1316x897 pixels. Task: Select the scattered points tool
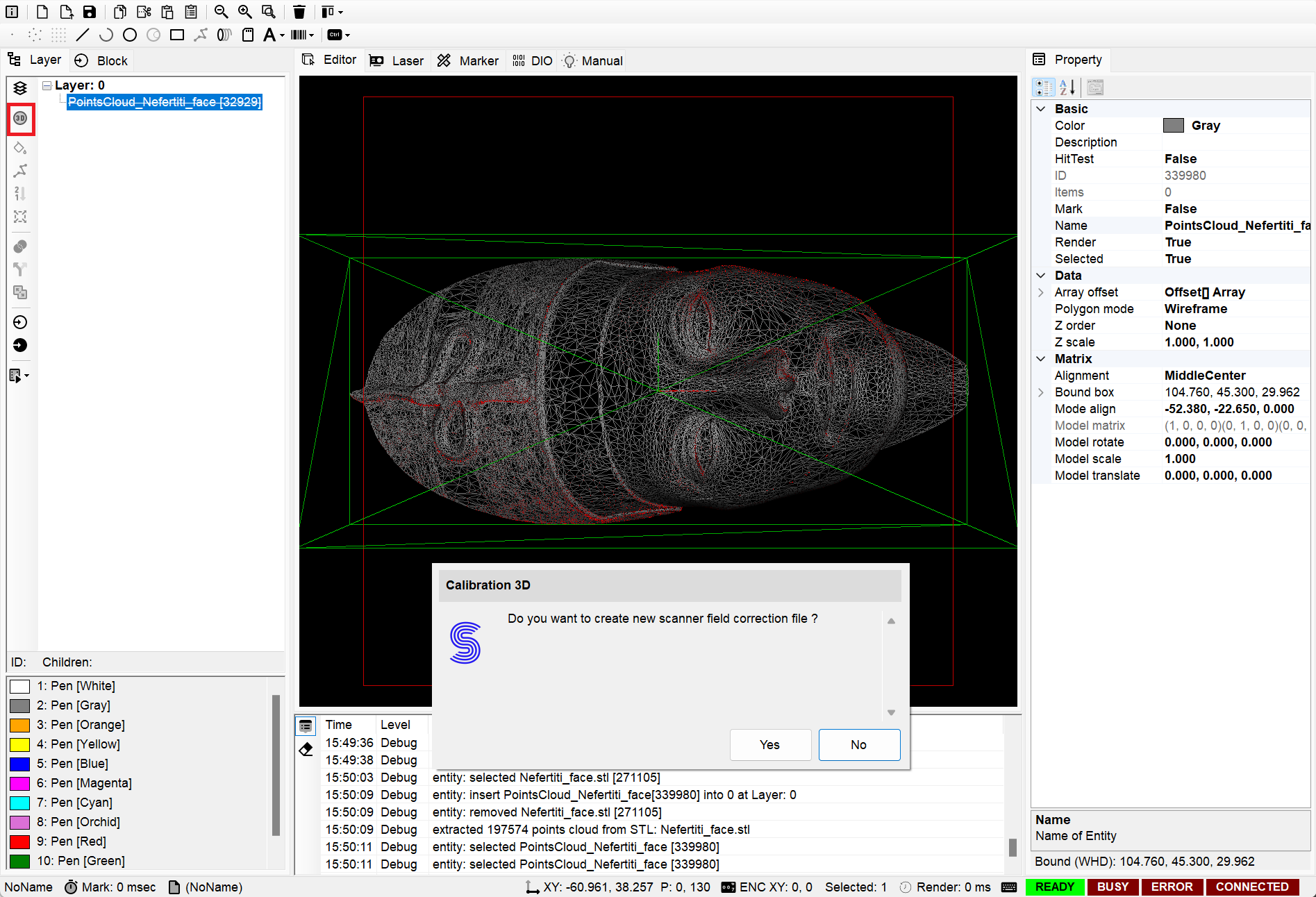click(35, 35)
